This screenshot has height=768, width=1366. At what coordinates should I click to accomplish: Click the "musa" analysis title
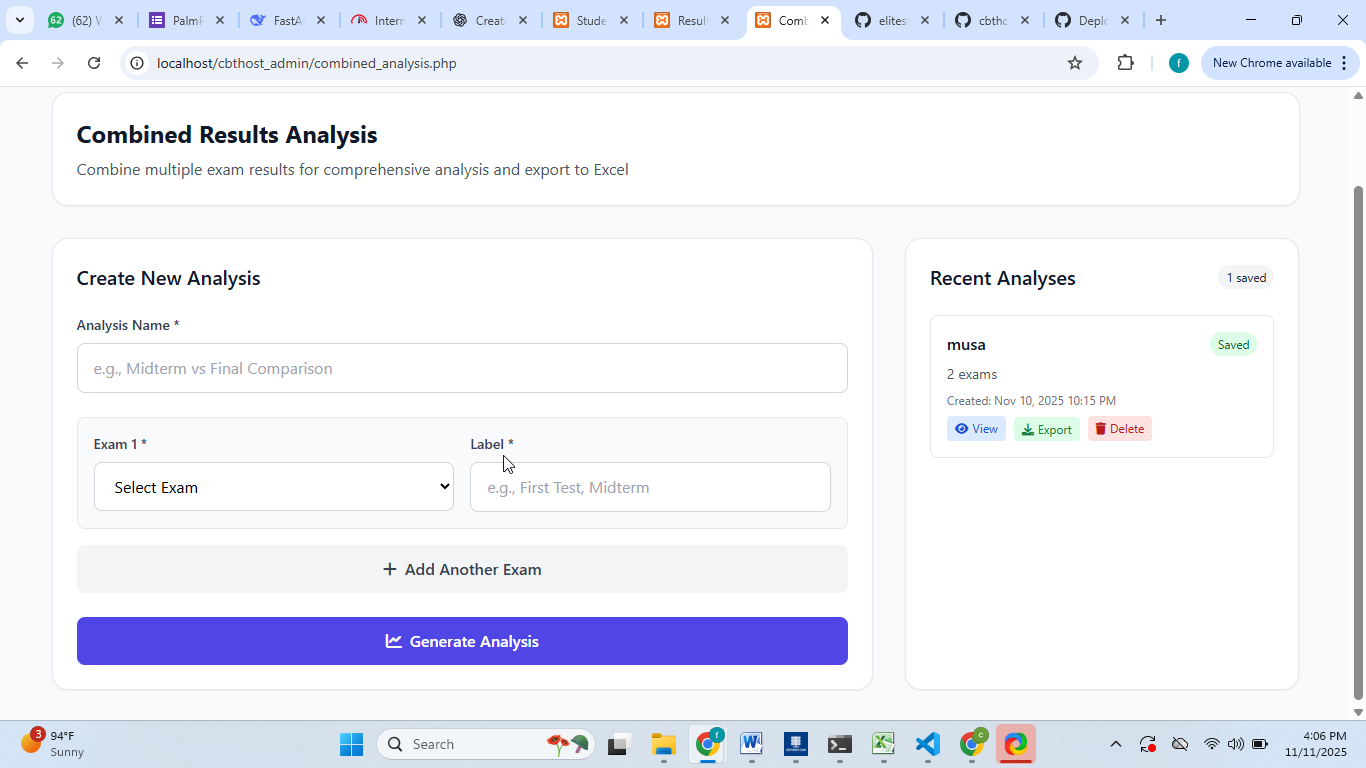(x=966, y=345)
